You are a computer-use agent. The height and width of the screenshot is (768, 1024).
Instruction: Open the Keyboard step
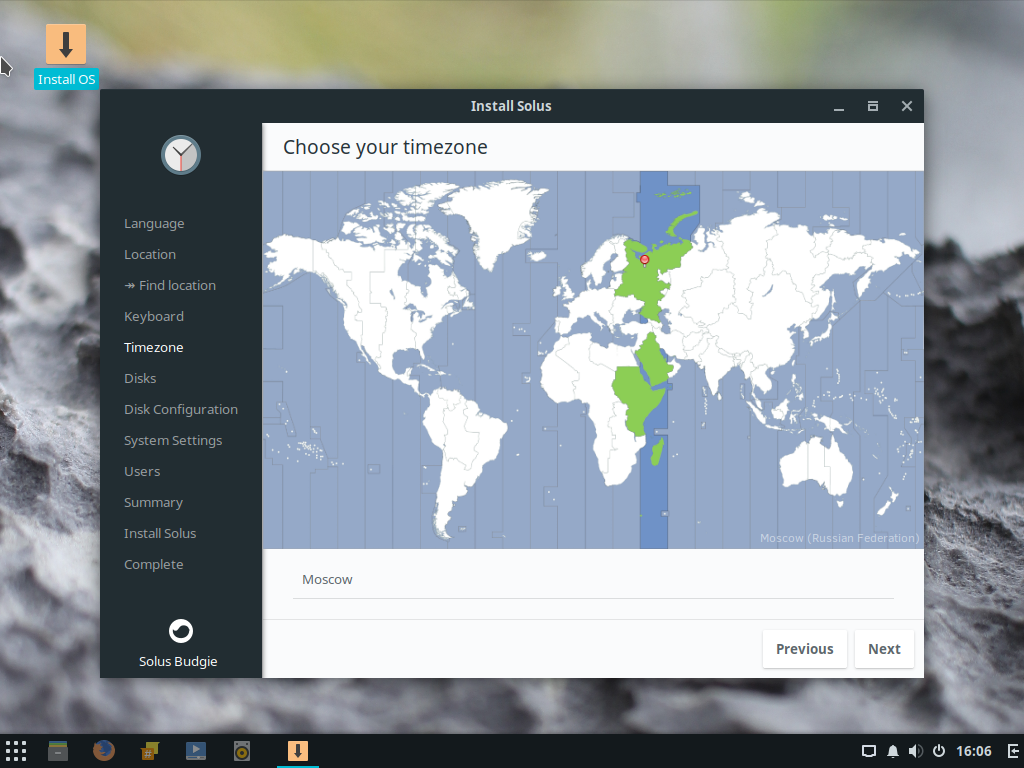click(x=154, y=317)
